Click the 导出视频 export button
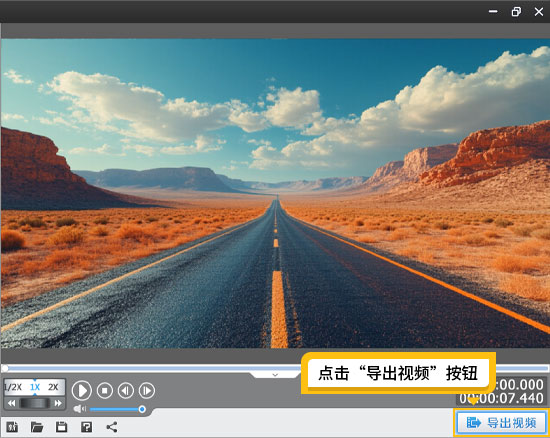Screen dimensions: 550x438 pyautogui.click(x=502, y=423)
